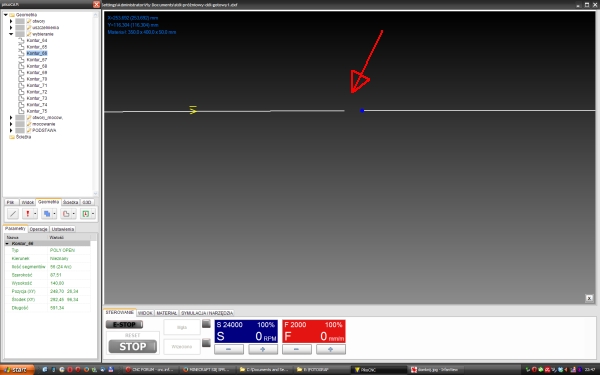600x375 pixels.
Task: Expand the PODSTAWA tree node
Action: (x=11, y=130)
